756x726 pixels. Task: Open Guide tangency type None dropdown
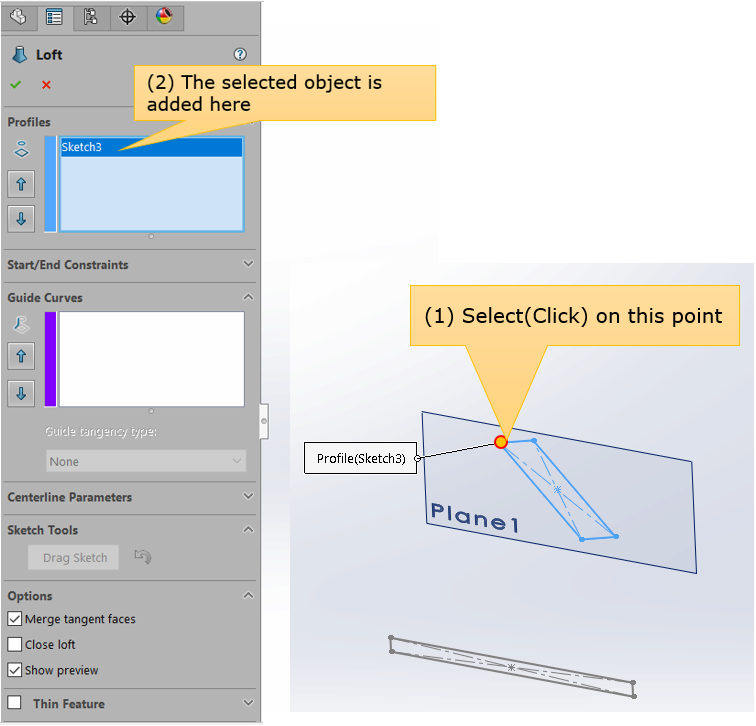click(146, 461)
